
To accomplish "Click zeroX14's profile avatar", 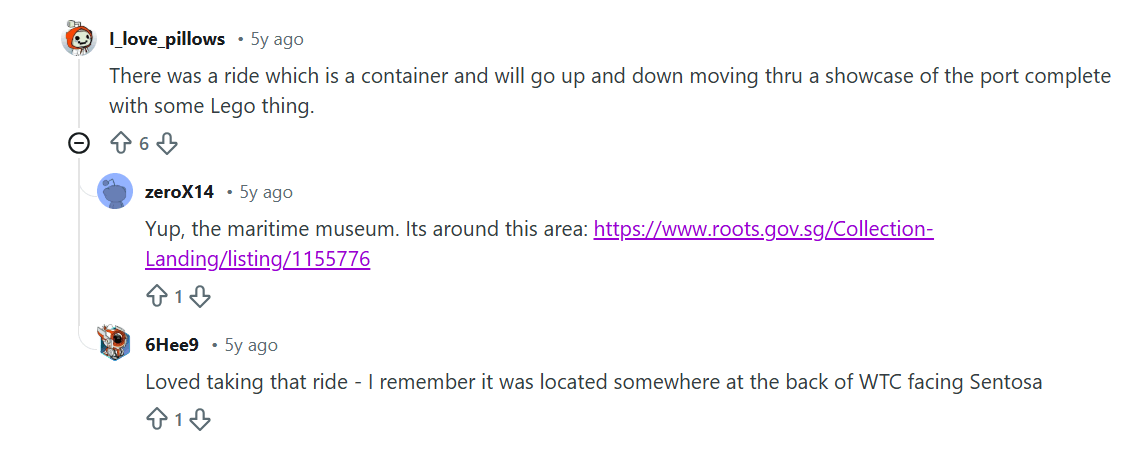I will 115,192.
